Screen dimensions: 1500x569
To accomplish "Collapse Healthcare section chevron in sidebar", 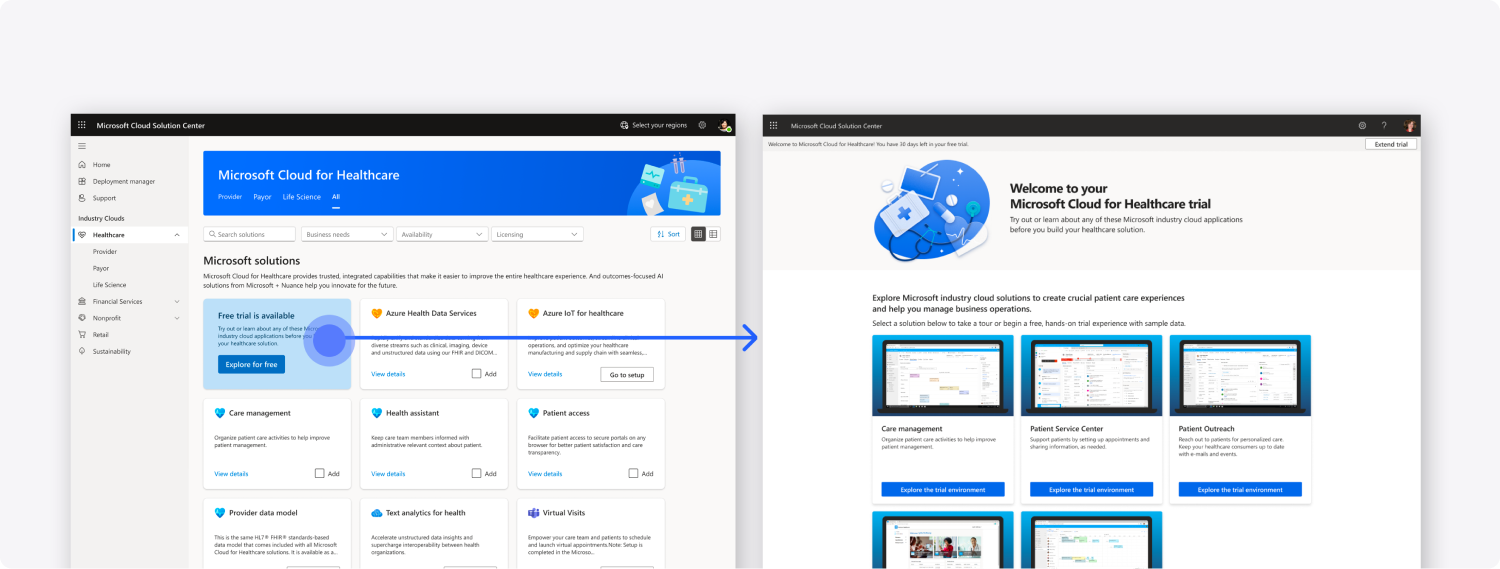I will pyautogui.click(x=177, y=234).
